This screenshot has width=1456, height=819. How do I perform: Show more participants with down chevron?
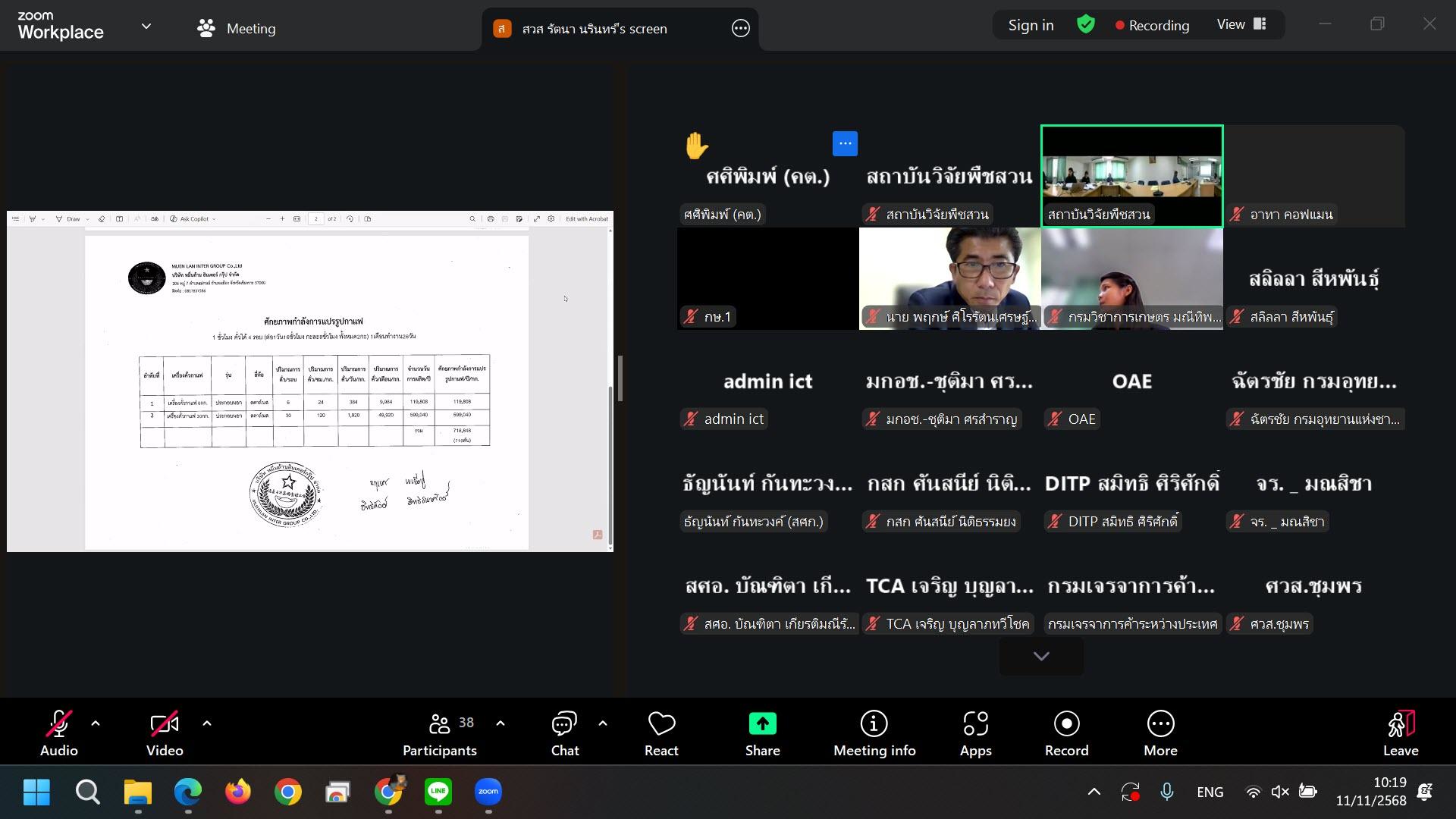(1041, 656)
